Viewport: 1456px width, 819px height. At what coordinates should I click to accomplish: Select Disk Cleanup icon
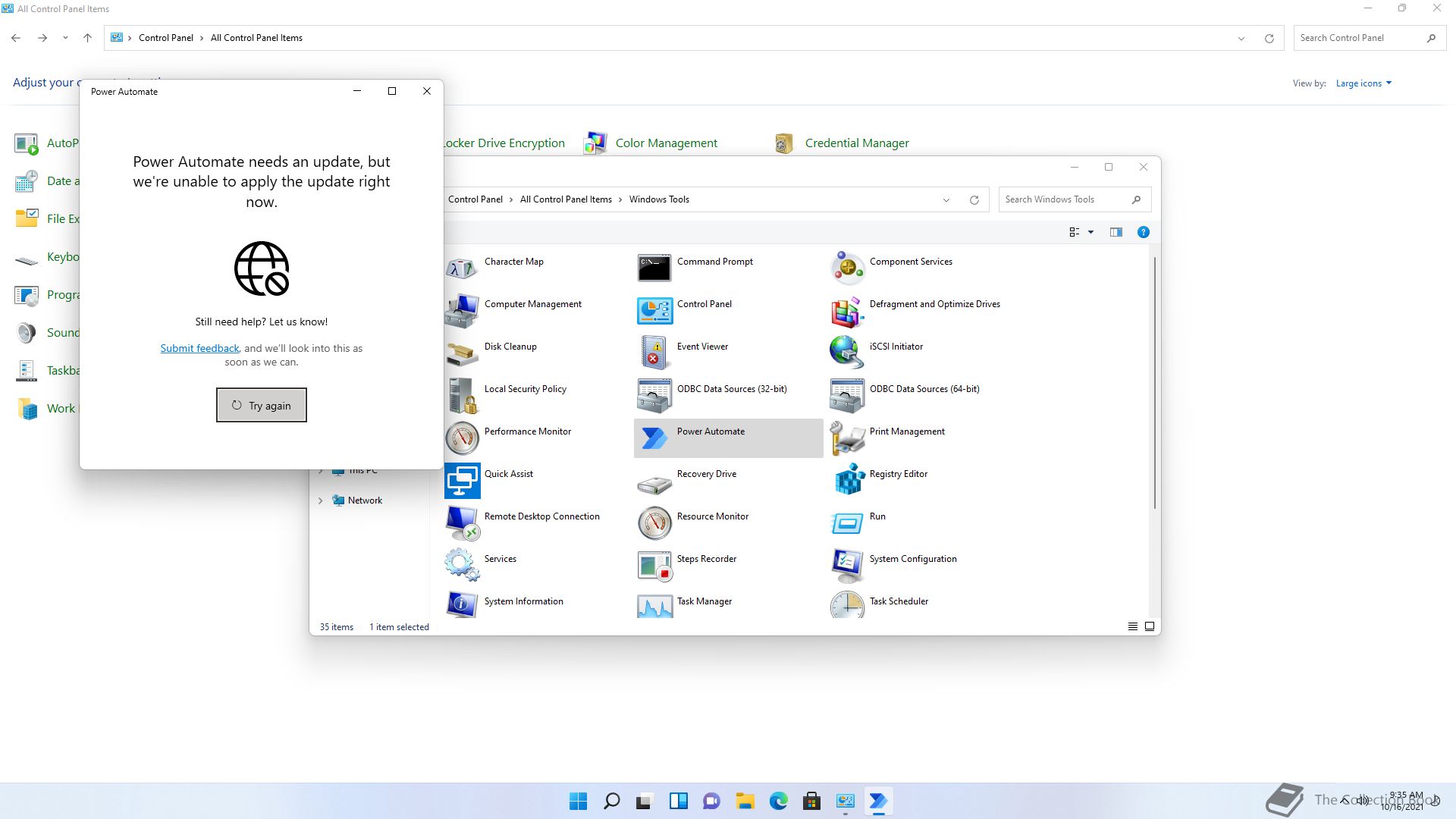pos(462,353)
